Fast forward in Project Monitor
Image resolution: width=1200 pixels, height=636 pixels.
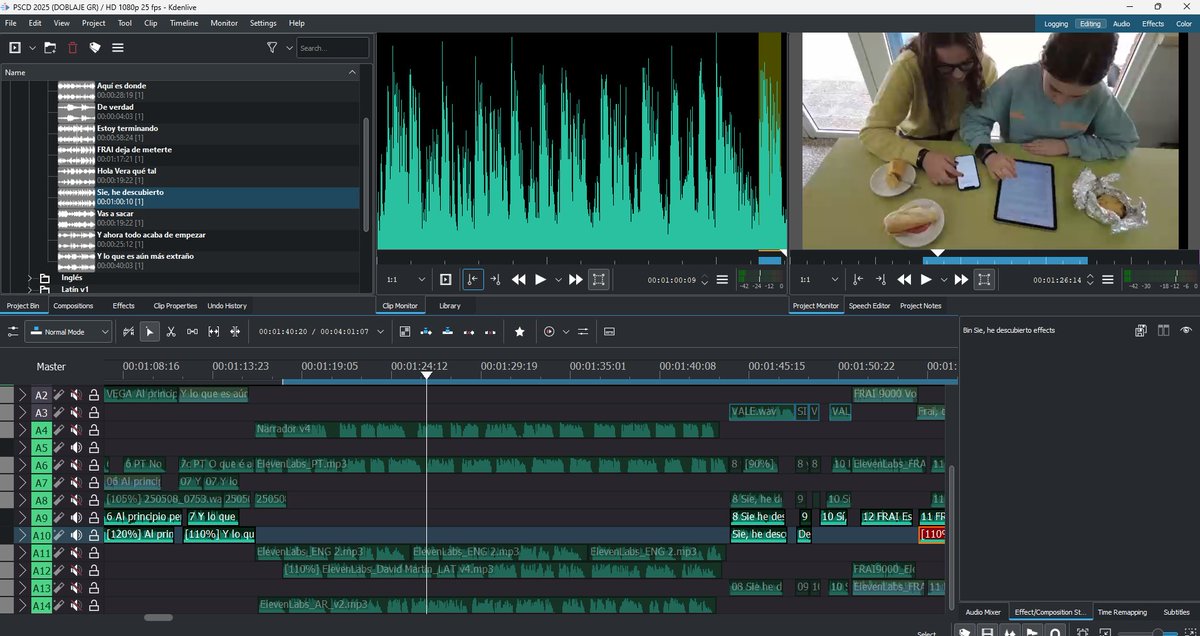tap(961, 280)
